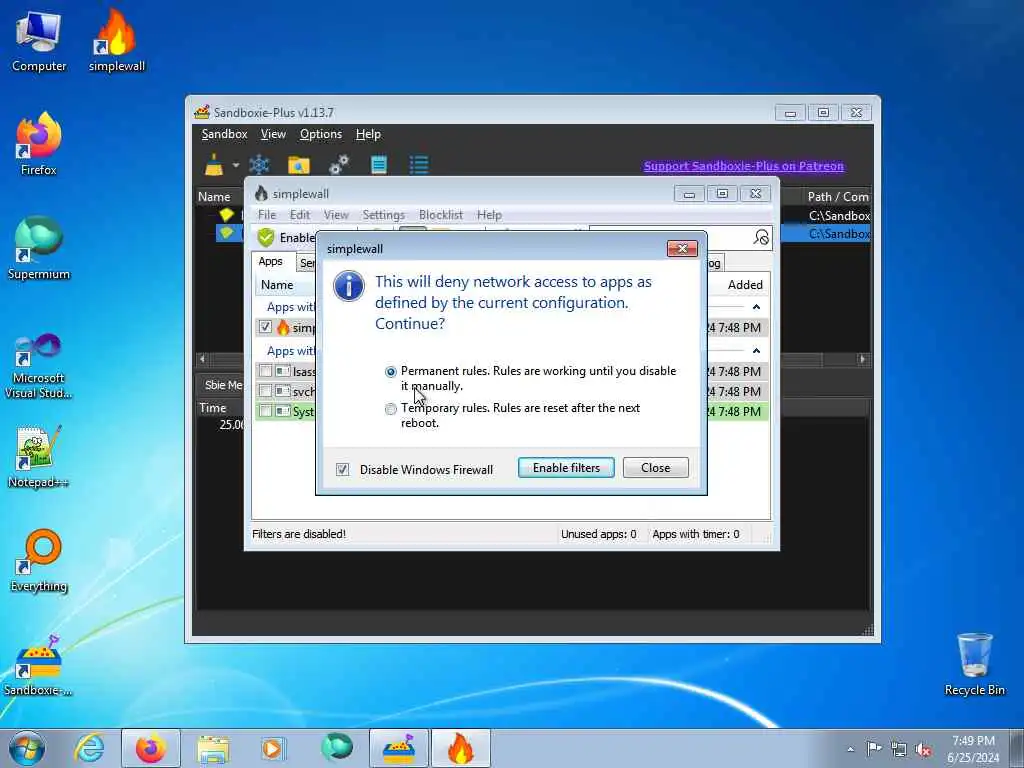1024x768 pixels.
Task: Check the svch row checkbox
Action: click(265, 391)
